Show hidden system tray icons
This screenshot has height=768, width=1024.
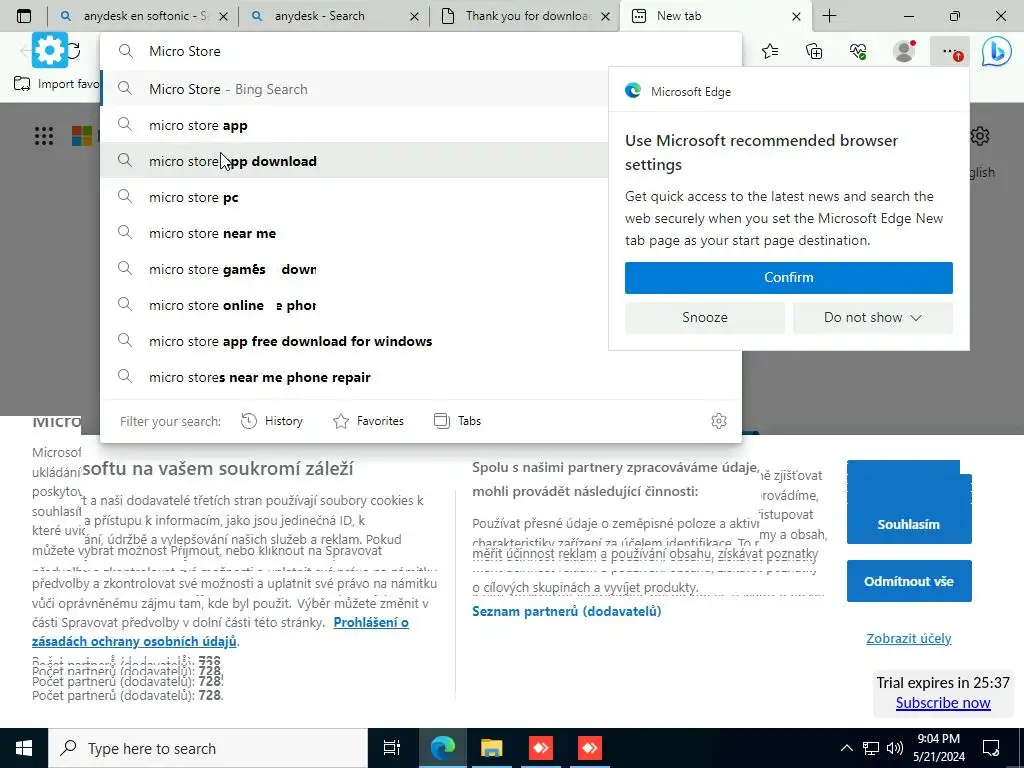click(x=846, y=748)
